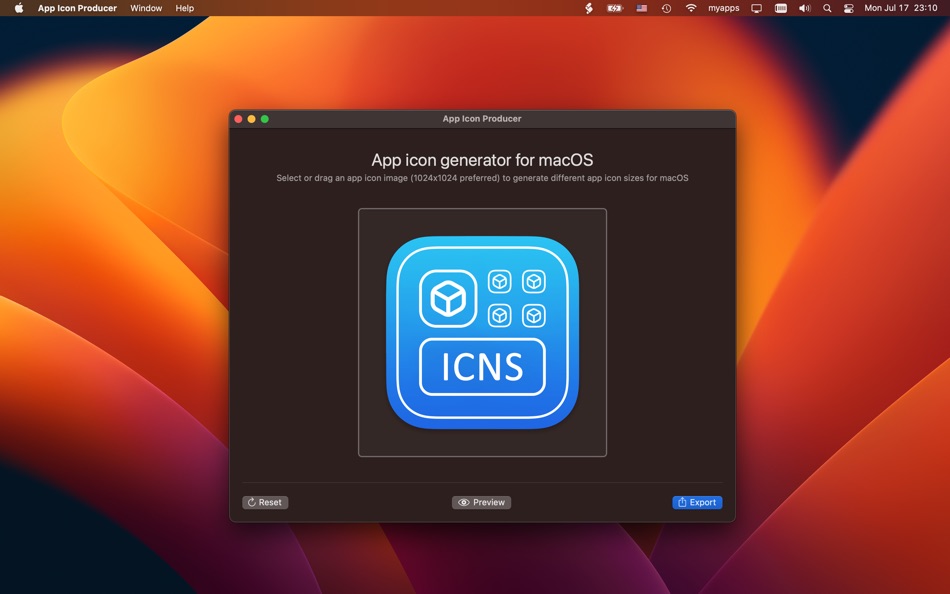Screen dimensions: 950x594
Task: Open the App Icon Producer menu
Action: (77, 8)
